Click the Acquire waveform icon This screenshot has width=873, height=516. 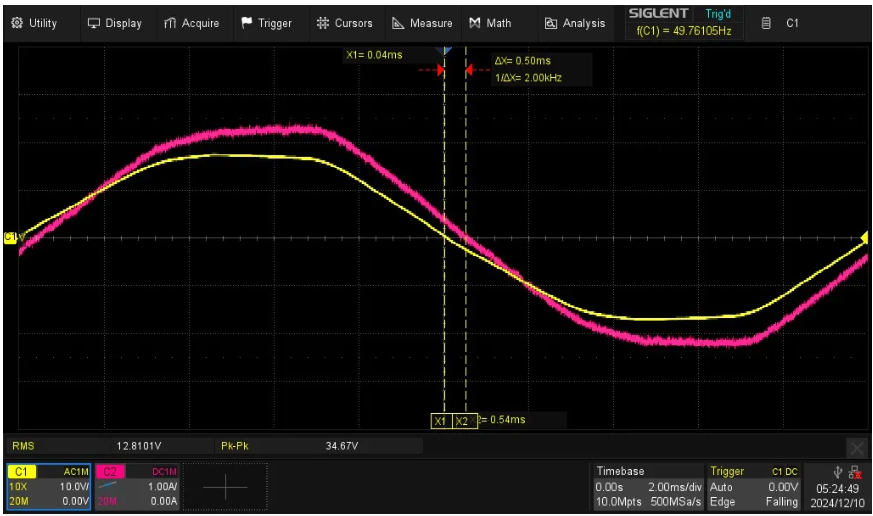170,23
